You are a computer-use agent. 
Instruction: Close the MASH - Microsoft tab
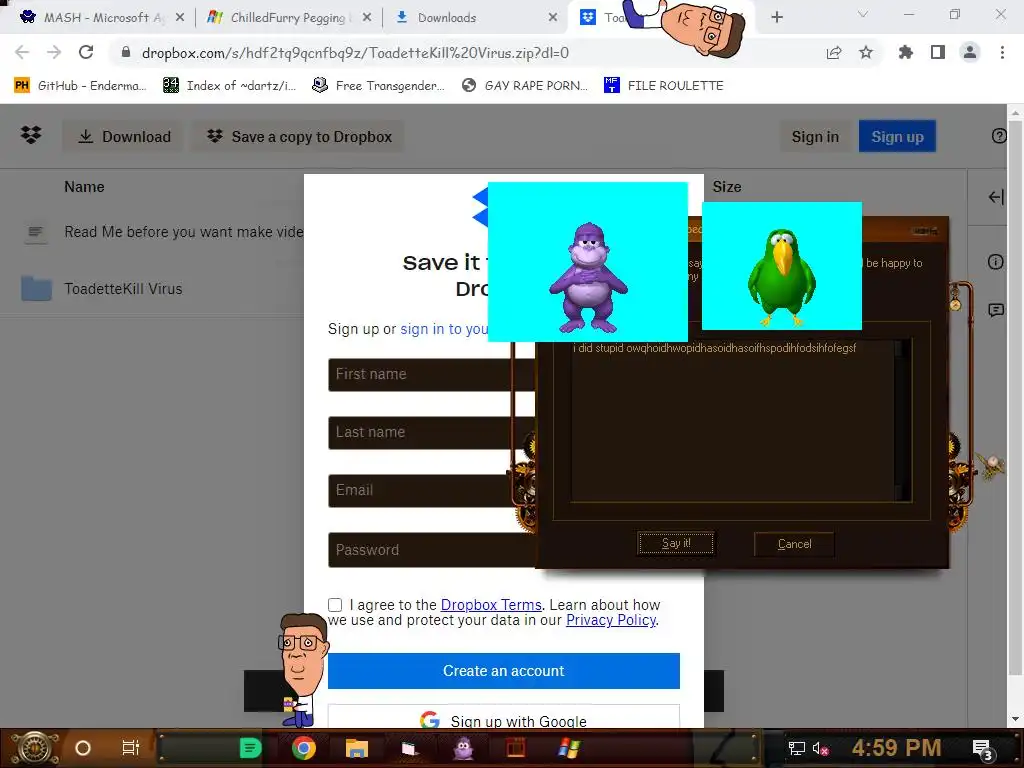[180, 18]
